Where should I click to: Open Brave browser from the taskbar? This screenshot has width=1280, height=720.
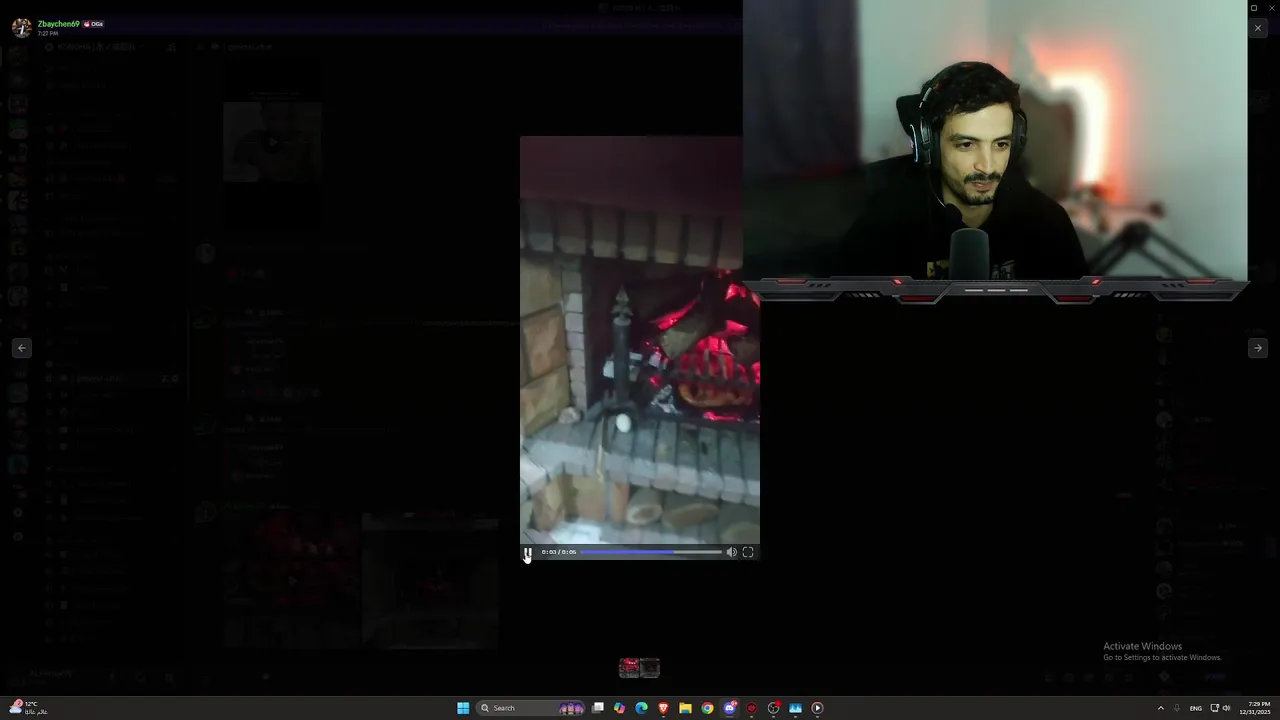pos(663,708)
